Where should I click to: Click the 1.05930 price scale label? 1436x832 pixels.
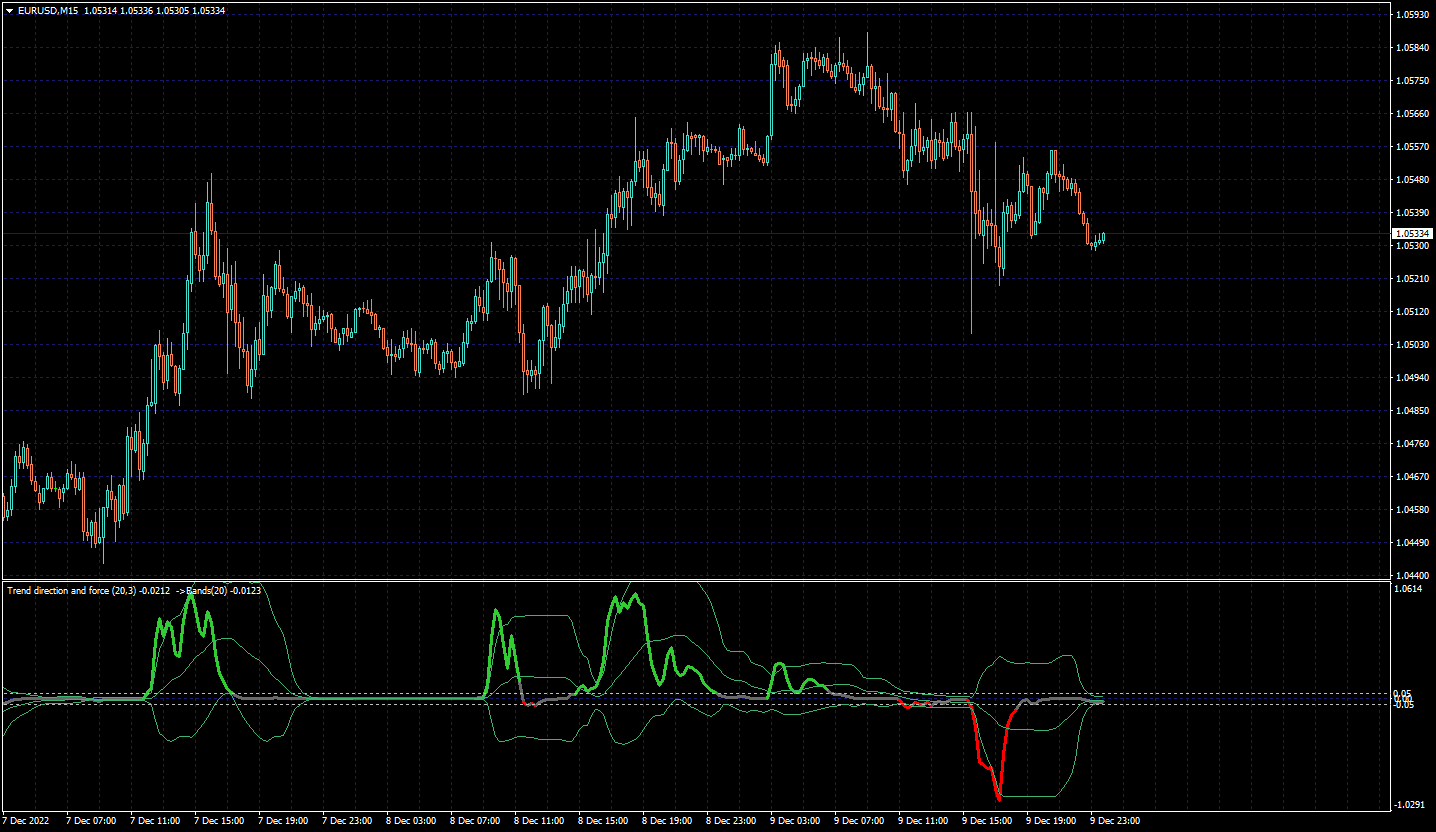1412,14
